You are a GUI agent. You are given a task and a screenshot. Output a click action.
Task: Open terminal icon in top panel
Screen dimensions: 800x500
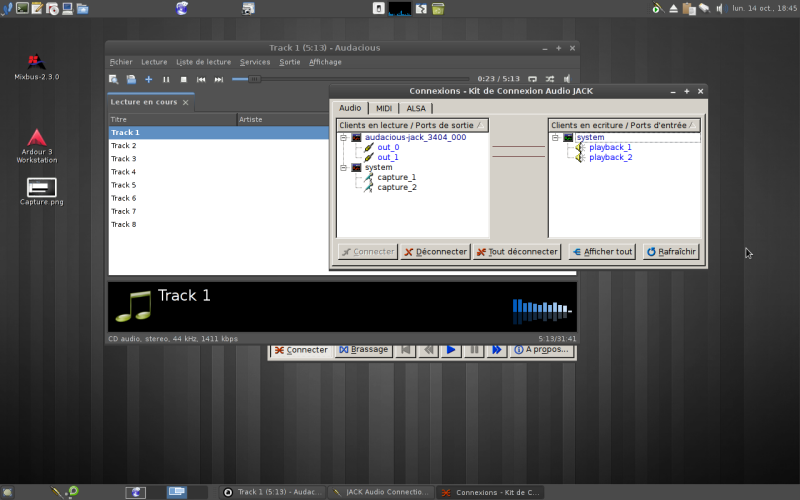pos(22,8)
